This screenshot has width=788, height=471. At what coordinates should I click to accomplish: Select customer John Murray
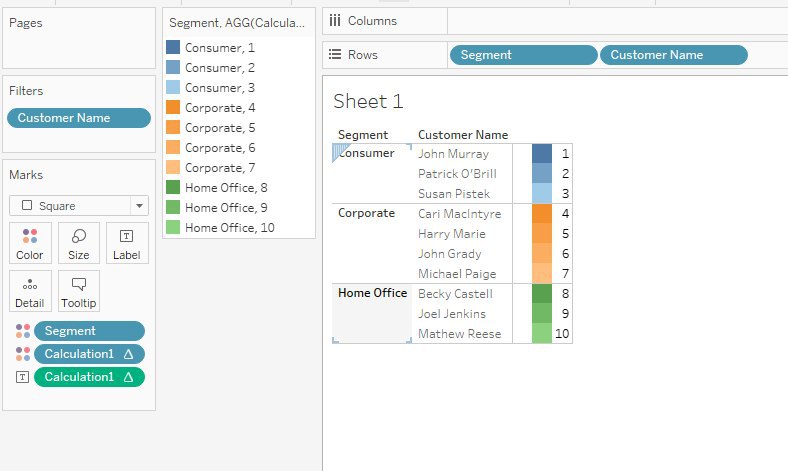click(x=453, y=154)
